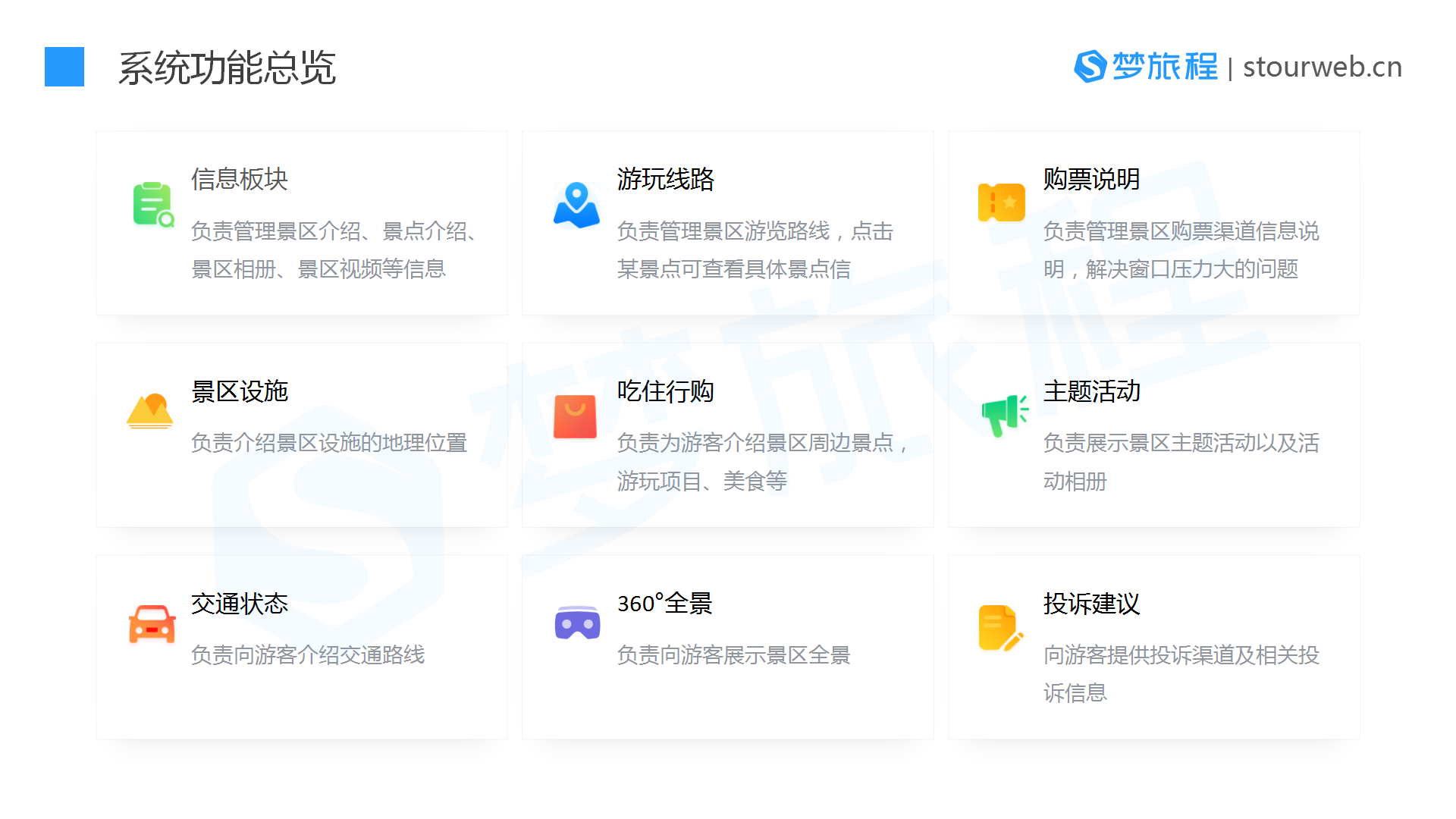Click the text 负责向游客展示景区全景
The height and width of the screenshot is (819, 1456).
(734, 655)
